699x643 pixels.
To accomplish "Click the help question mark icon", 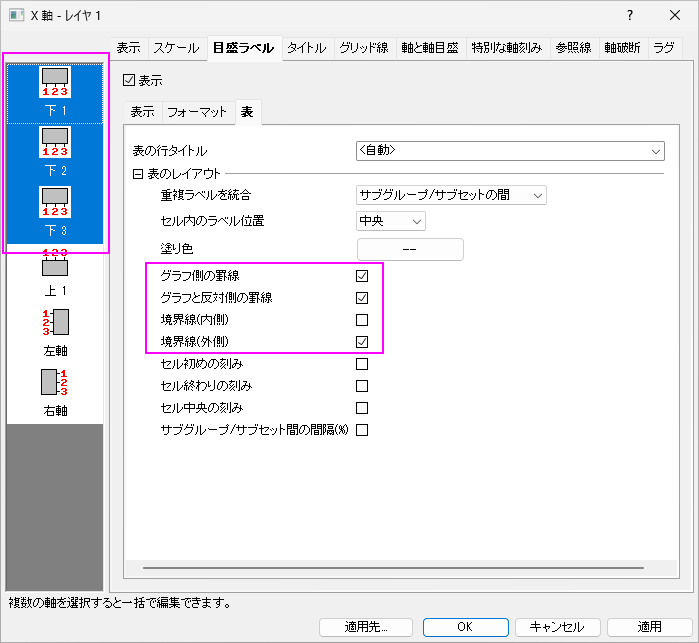I will [629, 15].
